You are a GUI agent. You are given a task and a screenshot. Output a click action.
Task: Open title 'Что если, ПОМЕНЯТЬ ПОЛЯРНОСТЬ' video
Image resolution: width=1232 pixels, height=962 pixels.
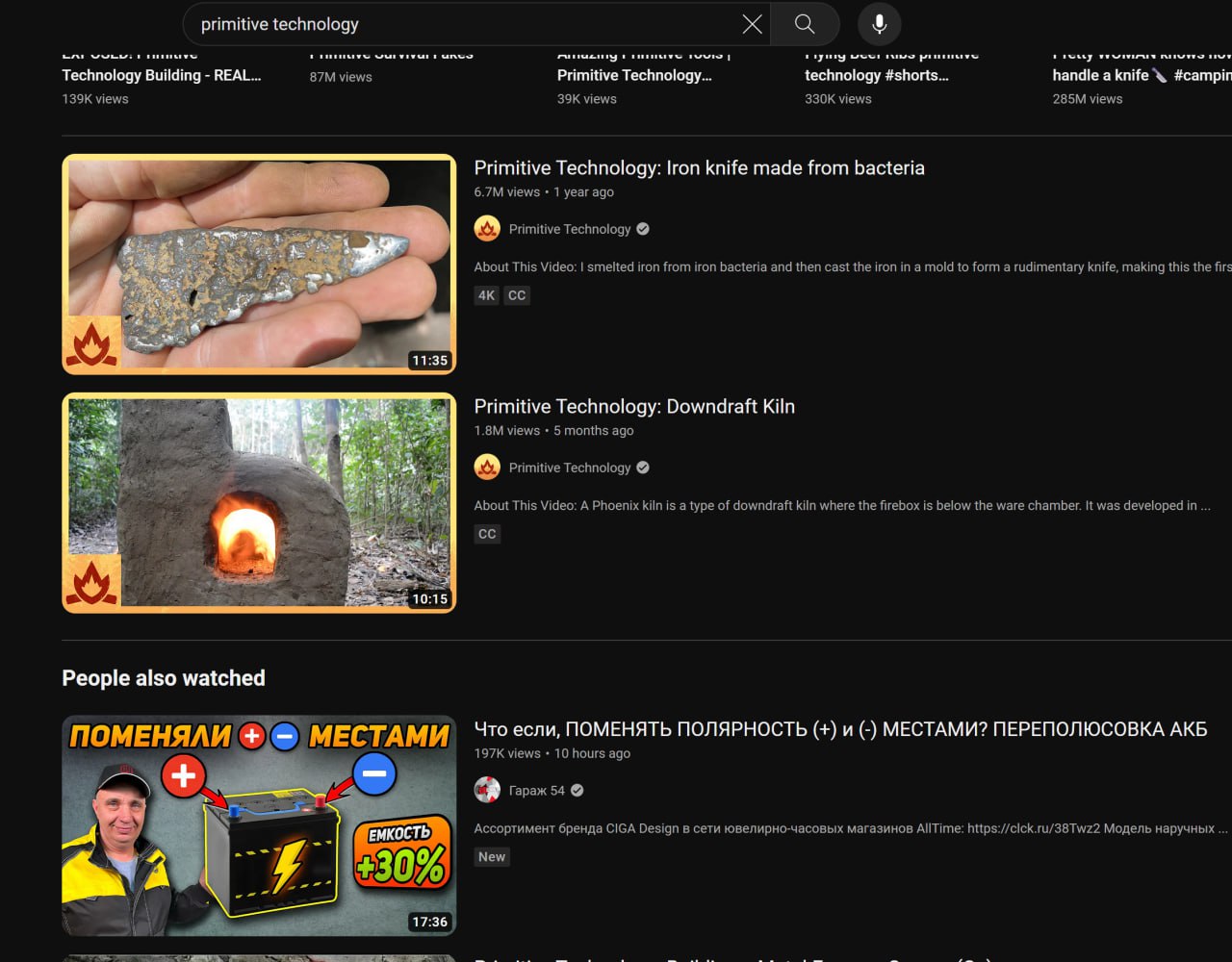pyautogui.click(x=840, y=729)
